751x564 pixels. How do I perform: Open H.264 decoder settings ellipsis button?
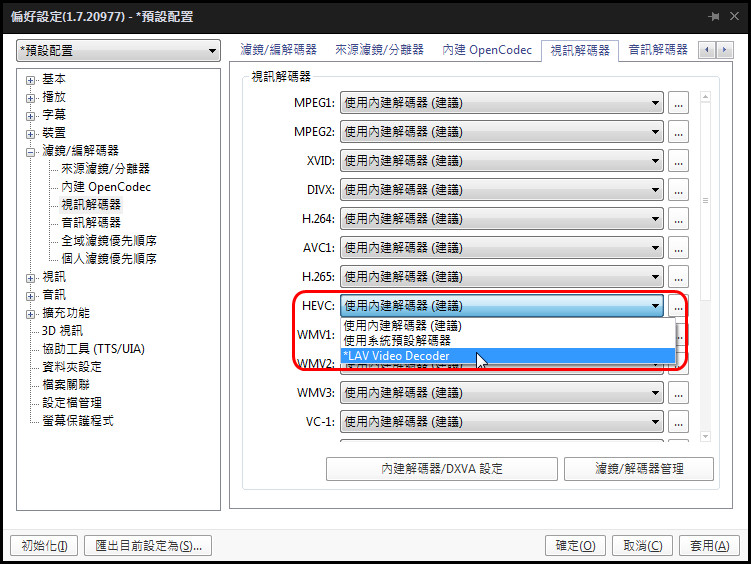click(x=678, y=219)
